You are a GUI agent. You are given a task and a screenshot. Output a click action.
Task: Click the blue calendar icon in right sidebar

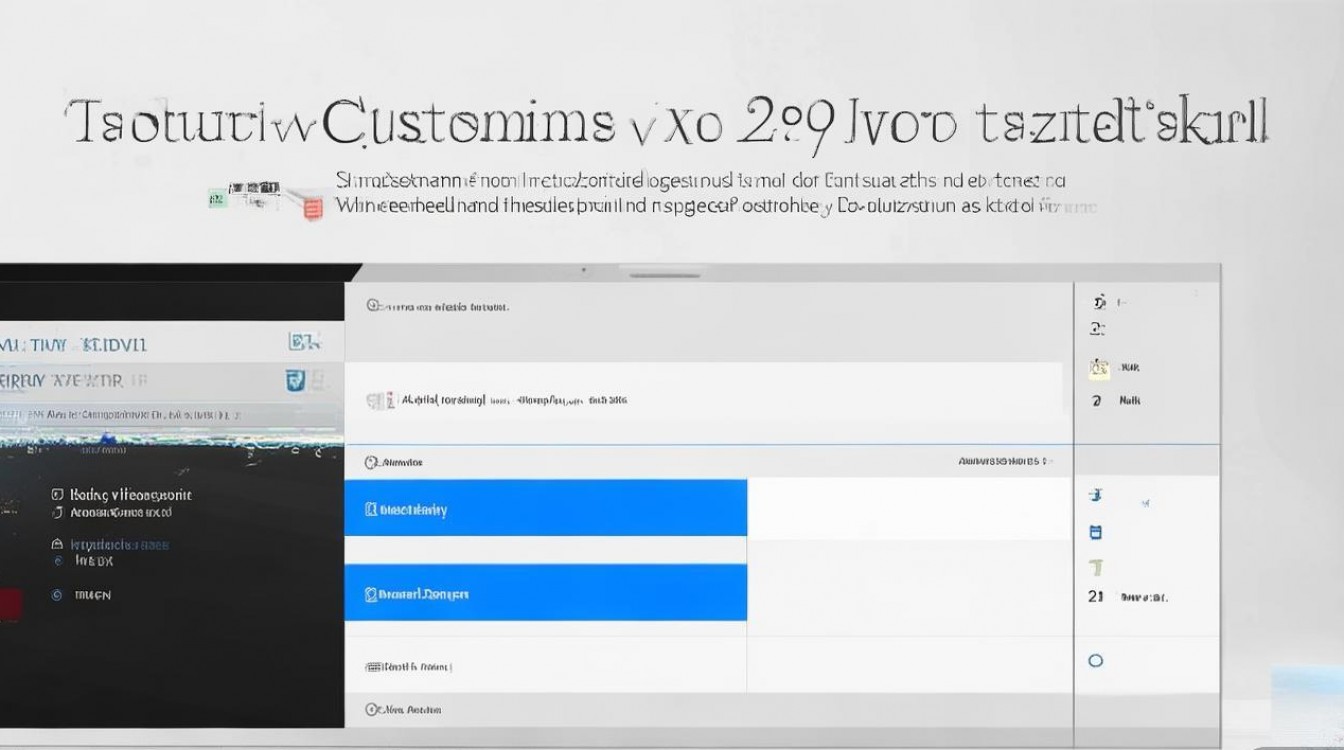point(1095,533)
